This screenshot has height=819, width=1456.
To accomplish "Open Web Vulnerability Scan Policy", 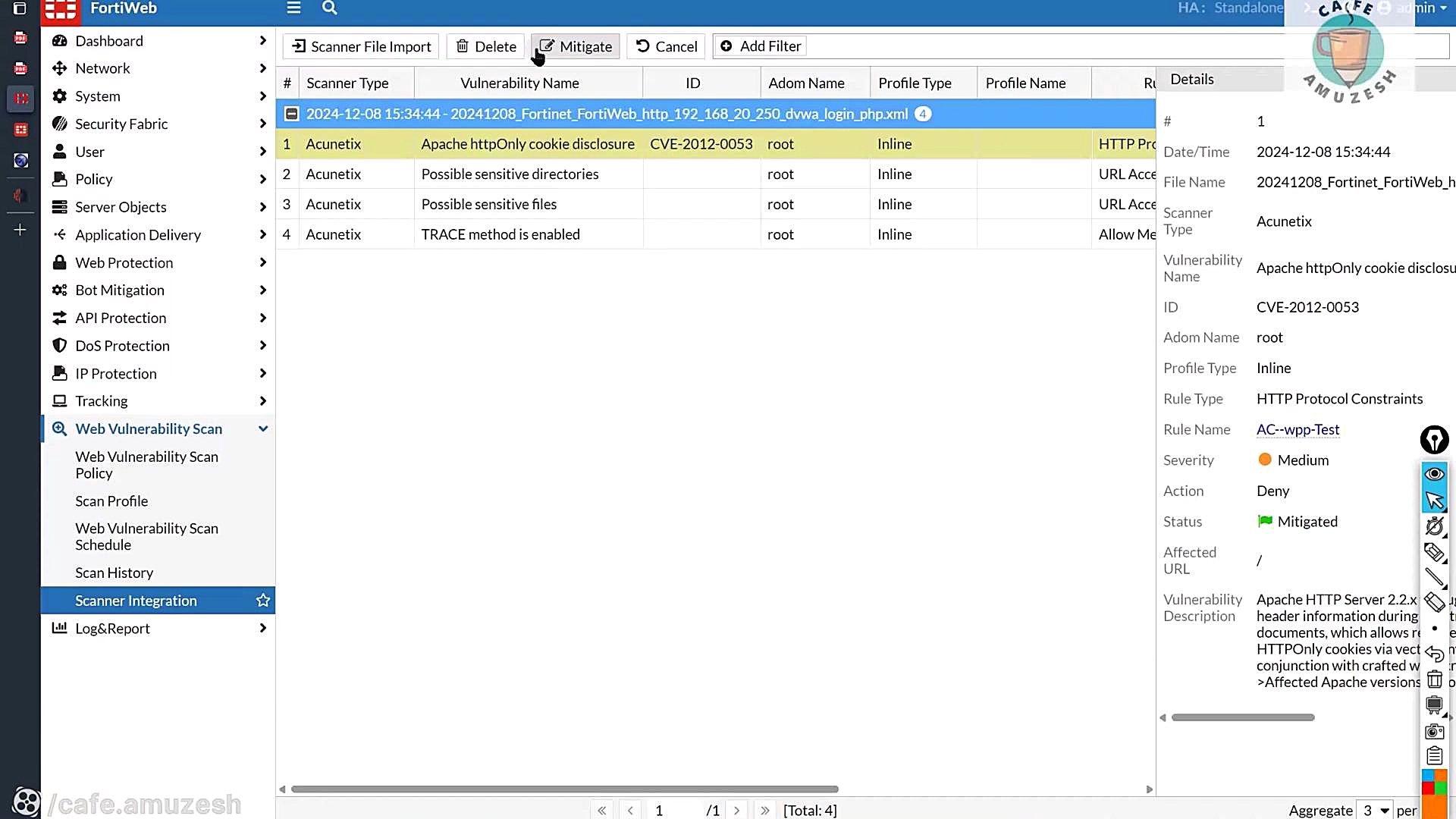I will (146, 465).
